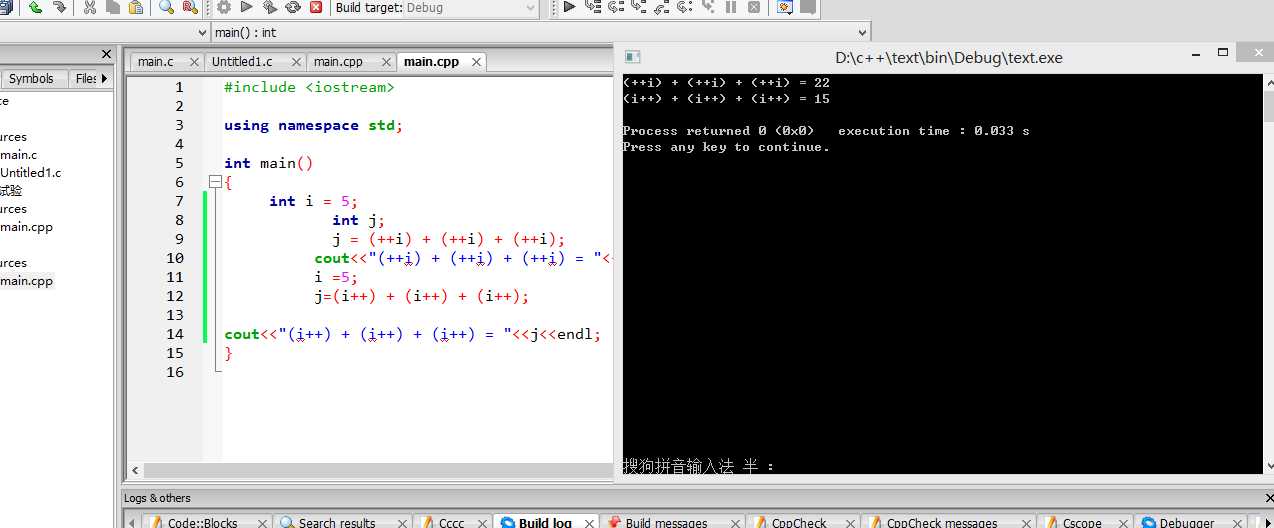Viewport: 1274px width, 528px height.
Task: Click the Step into debug icon
Action: [639, 7]
